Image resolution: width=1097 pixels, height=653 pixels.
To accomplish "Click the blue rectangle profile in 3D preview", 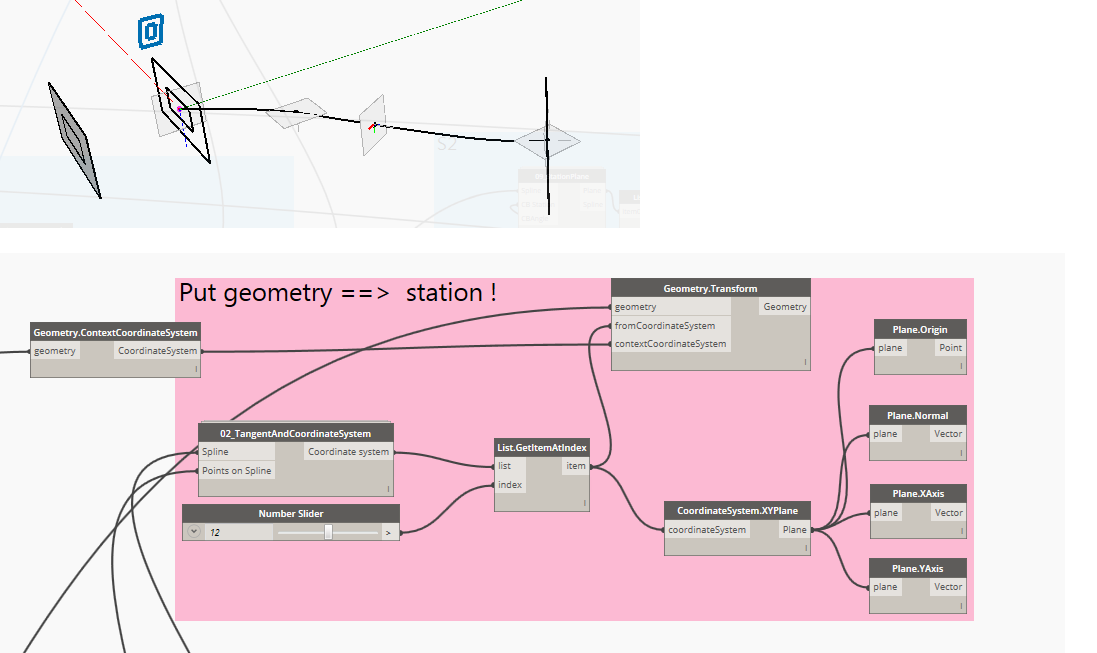I will pos(151,31).
